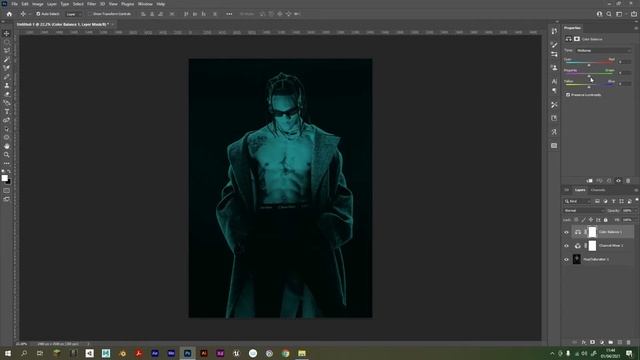The width and height of the screenshot is (640, 360).
Task: Select the Move tool in the toolbox
Action: coord(7,33)
